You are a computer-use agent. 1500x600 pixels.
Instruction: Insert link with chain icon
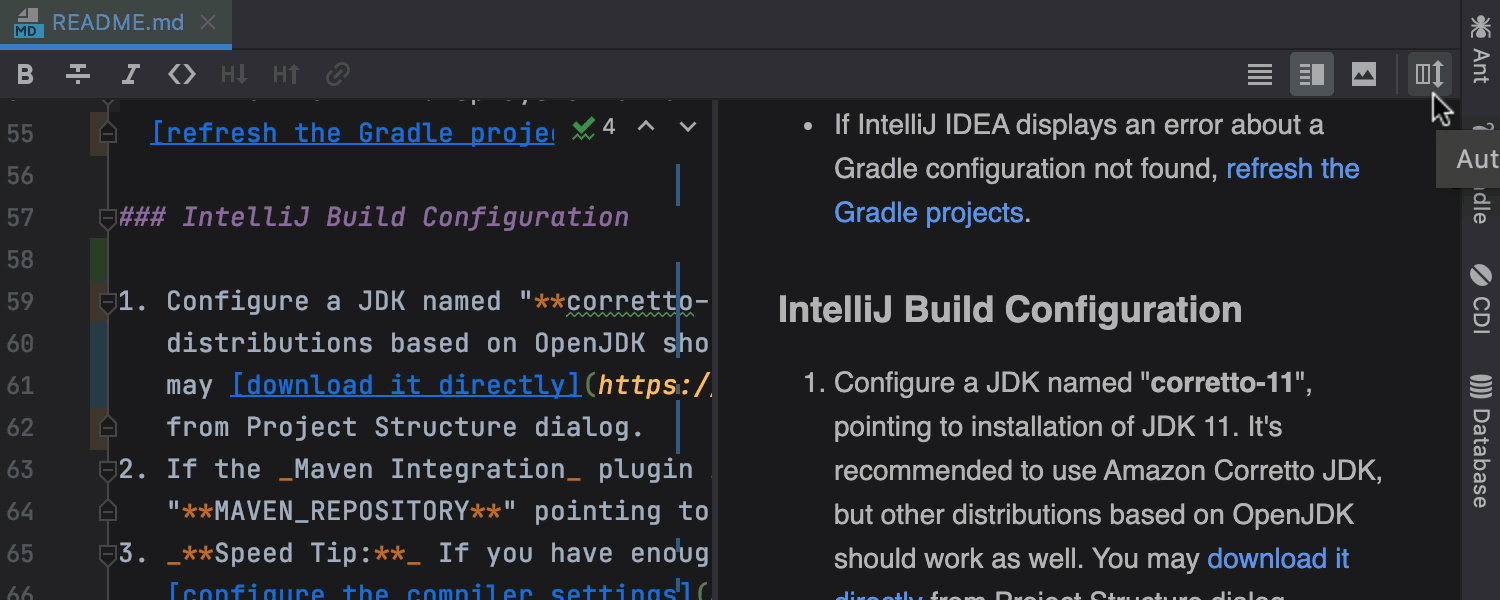tap(338, 74)
